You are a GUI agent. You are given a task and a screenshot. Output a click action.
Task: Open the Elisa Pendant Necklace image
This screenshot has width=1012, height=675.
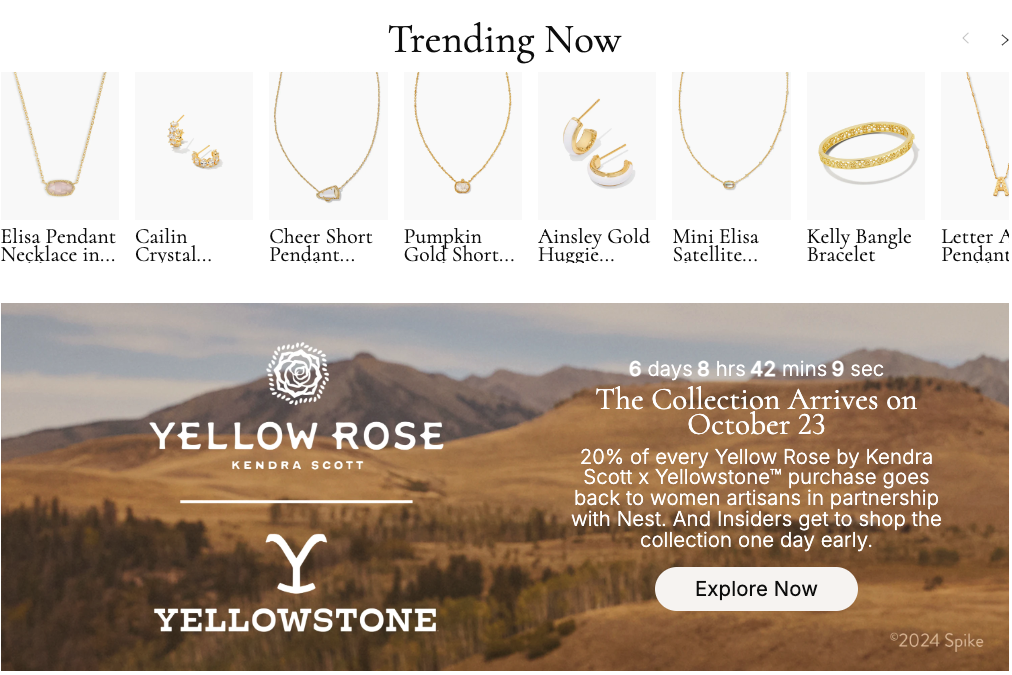pyautogui.click(x=59, y=146)
